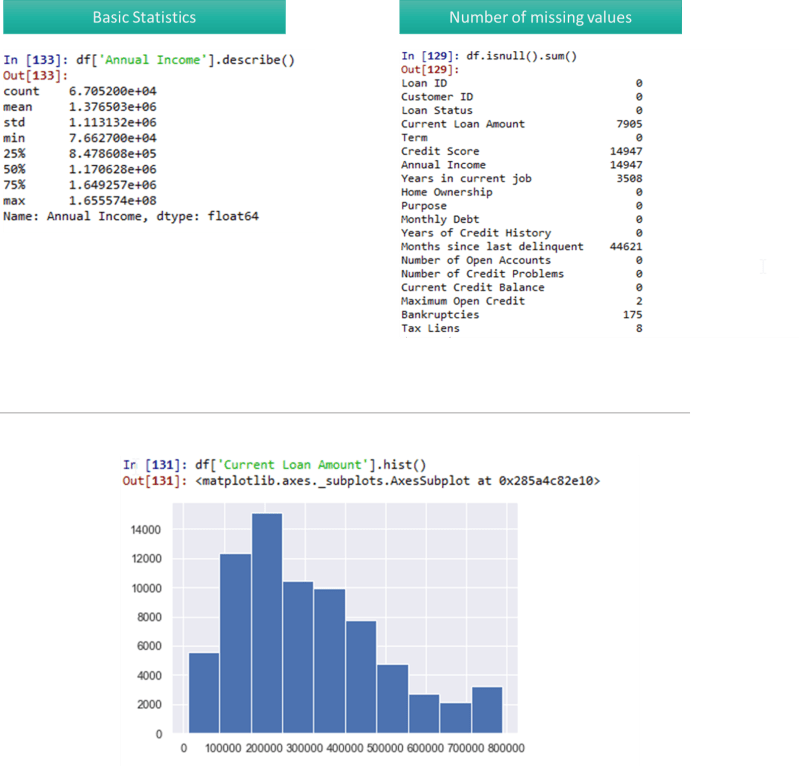Select the count value 6.705200e+04

click(113, 91)
